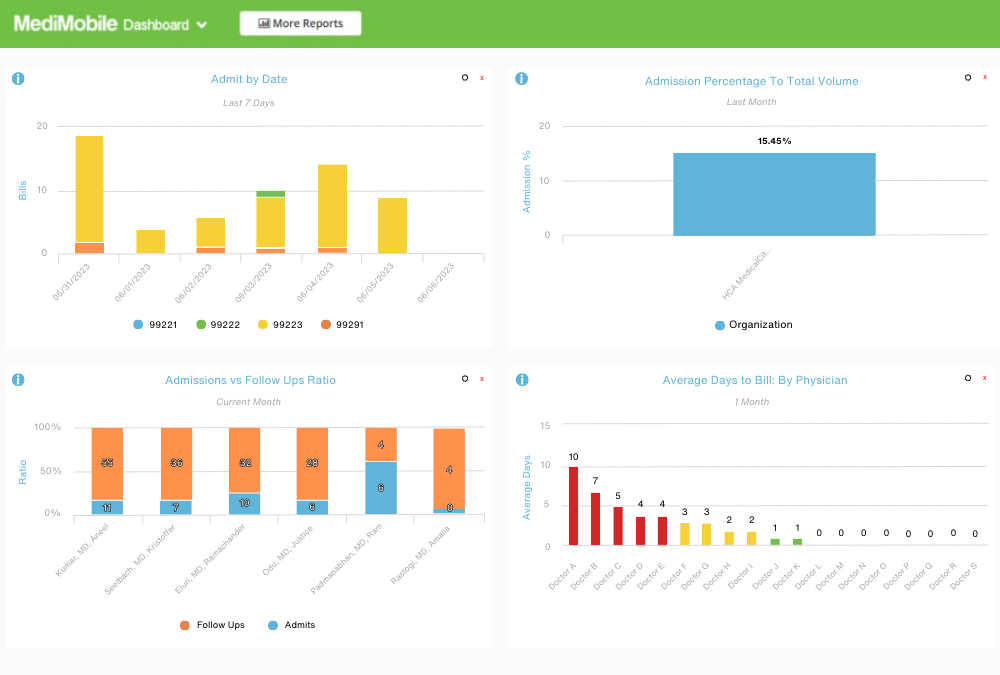The width and height of the screenshot is (1000, 675).
Task: Click the info icon on Admissions vs Follow Ups Ratio
Action: tap(18, 379)
